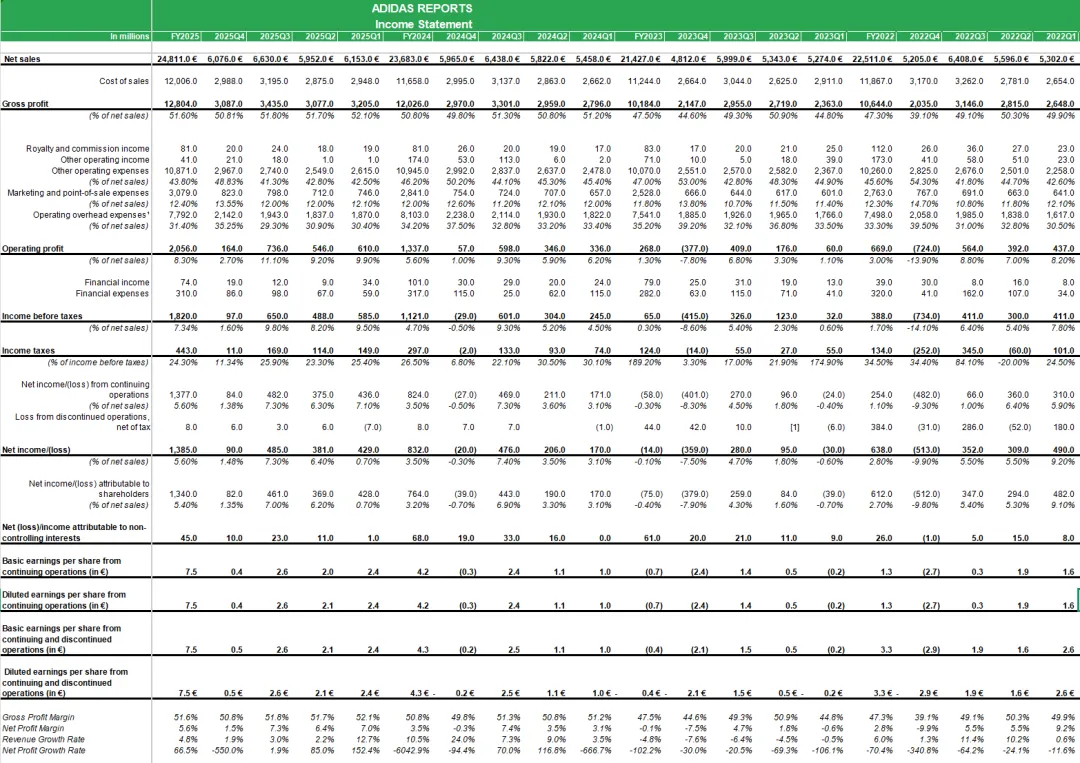The height and width of the screenshot is (763, 1080).
Task: Select 2024Q4 revenue growth rate 24.0%
Action: tap(464, 740)
